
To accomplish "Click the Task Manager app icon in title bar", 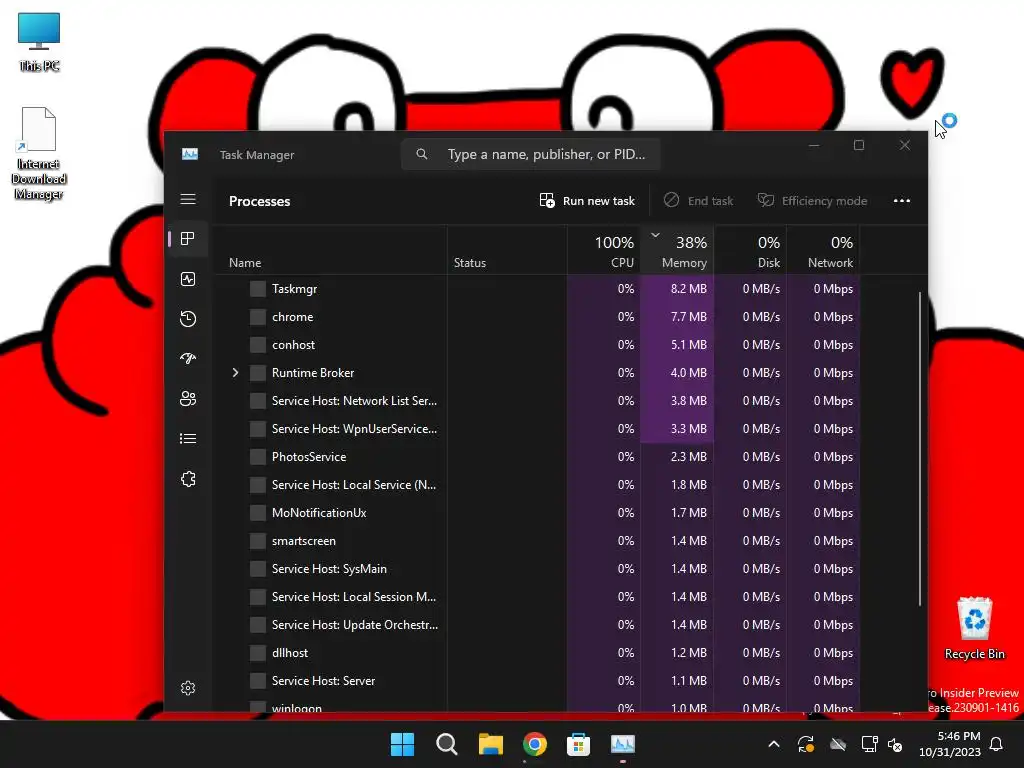I will coord(190,154).
